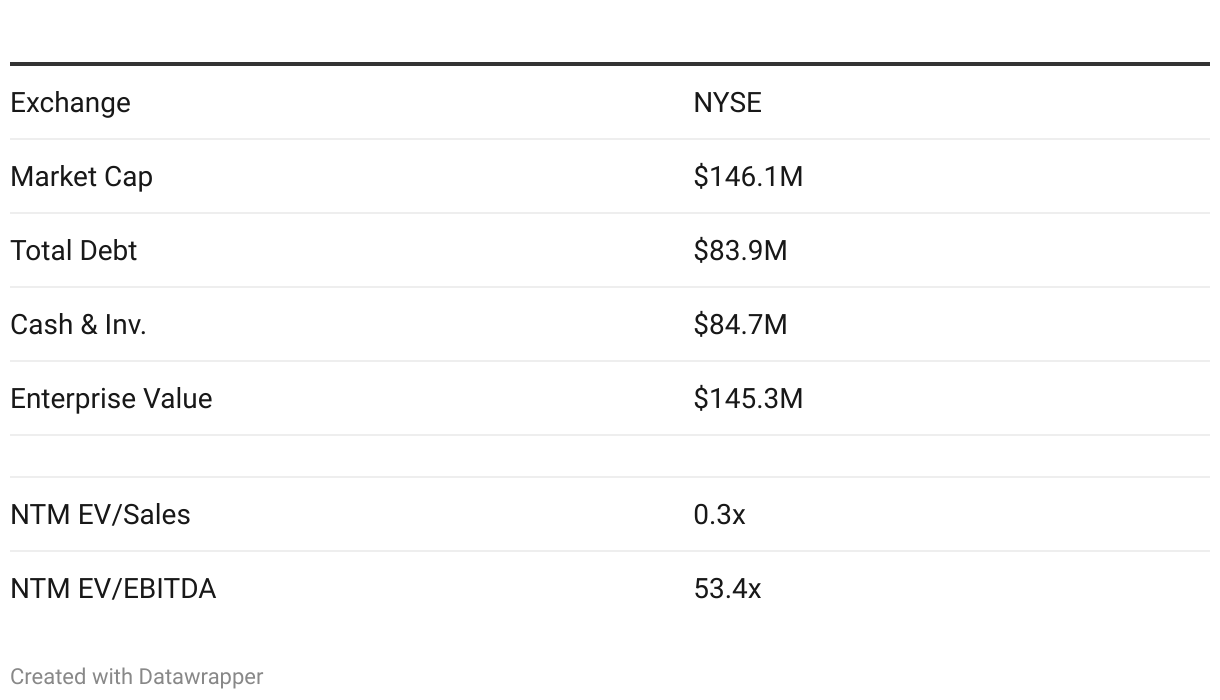The width and height of the screenshot is (1220, 700).
Task: Click the divider line between NTM EV/Sales and NTM EV/EBITDA
Action: 610,551
